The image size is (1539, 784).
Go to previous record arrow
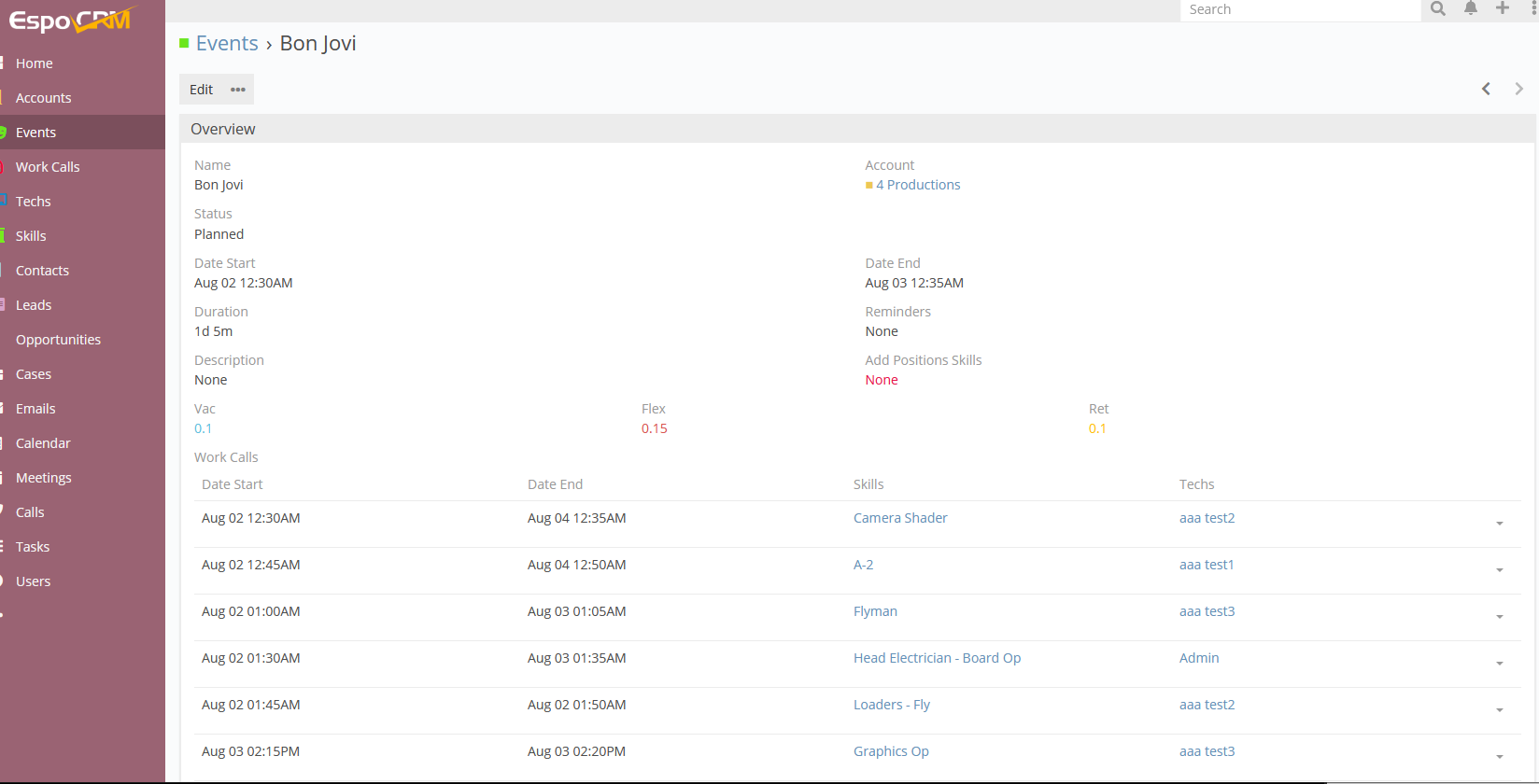coord(1486,89)
